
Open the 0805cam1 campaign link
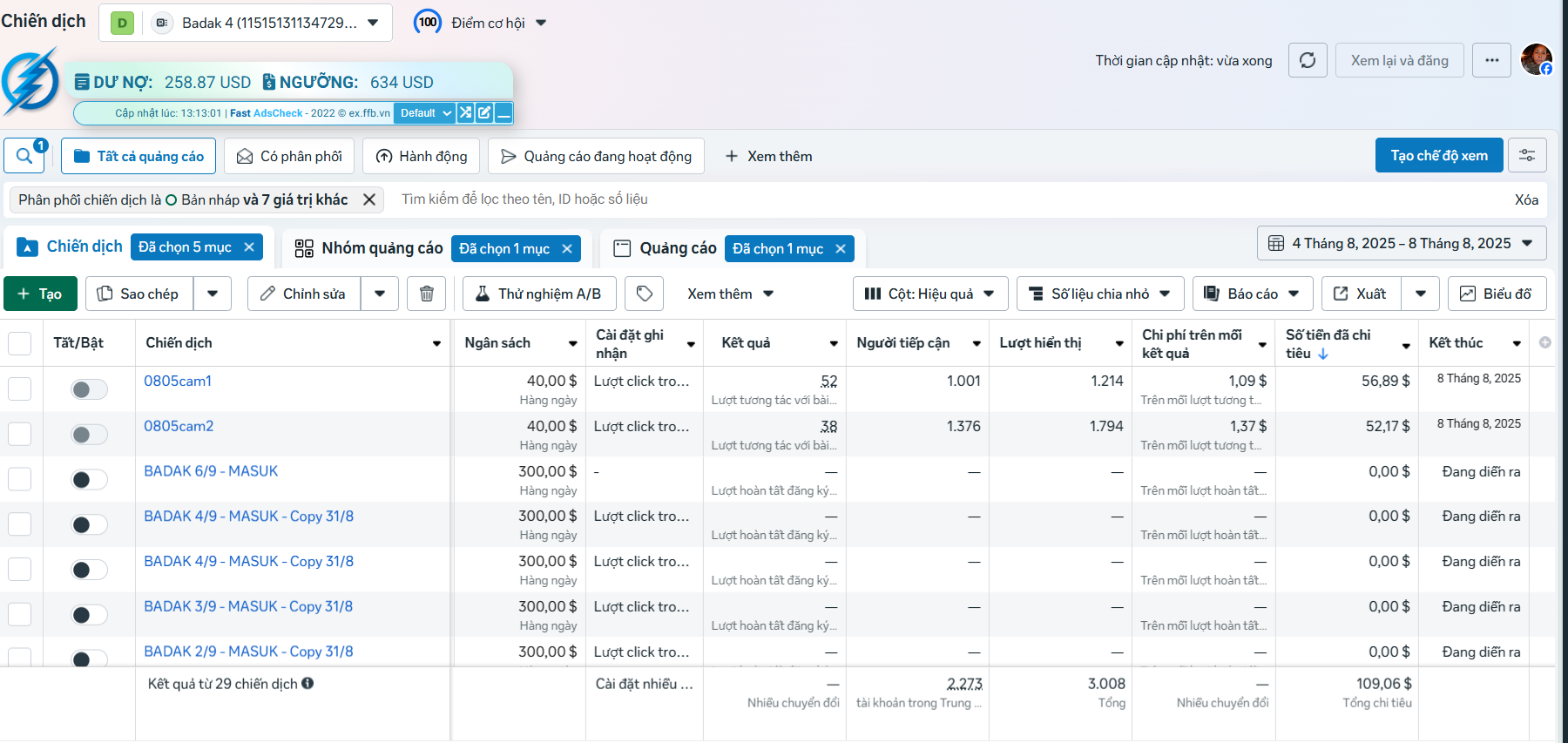click(x=178, y=381)
